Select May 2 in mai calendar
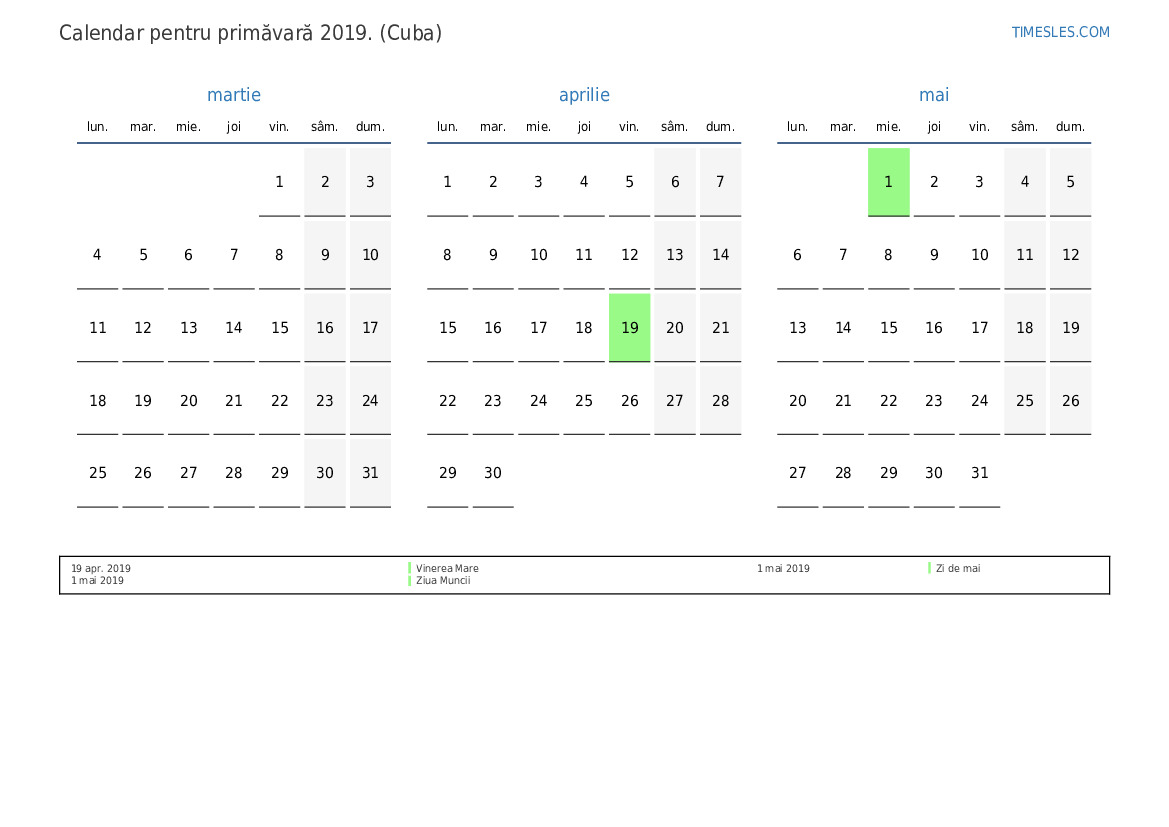Viewport: 1169px width, 827px height. (933, 182)
